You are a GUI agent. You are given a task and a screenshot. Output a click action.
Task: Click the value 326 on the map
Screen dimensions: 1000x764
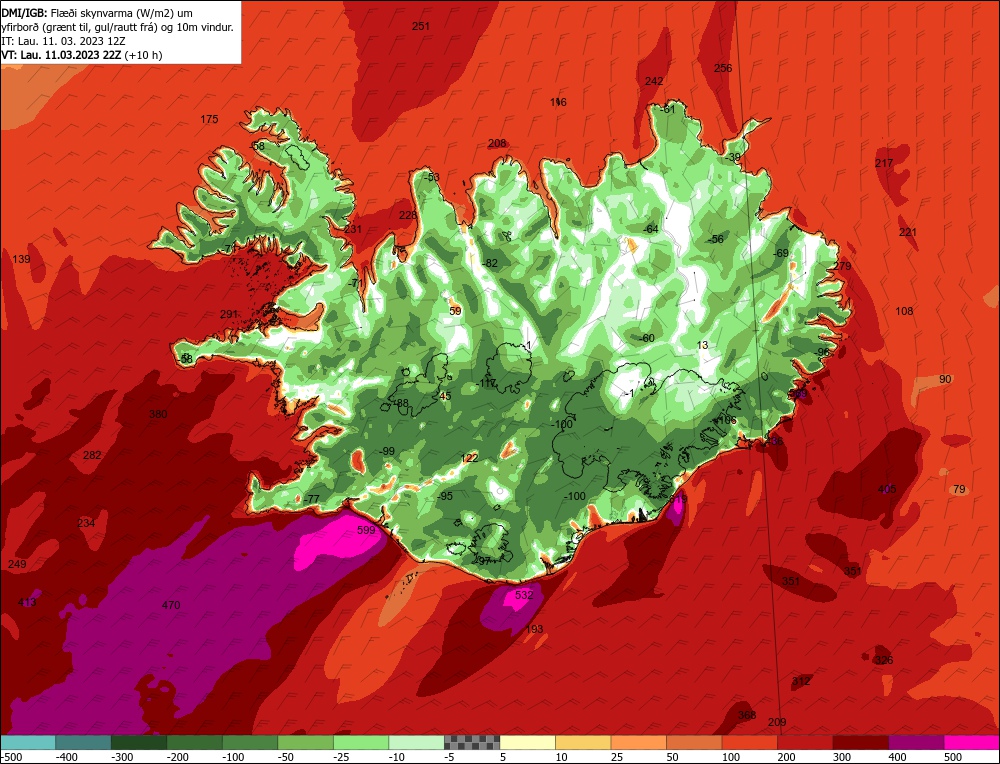(x=884, y=660)
